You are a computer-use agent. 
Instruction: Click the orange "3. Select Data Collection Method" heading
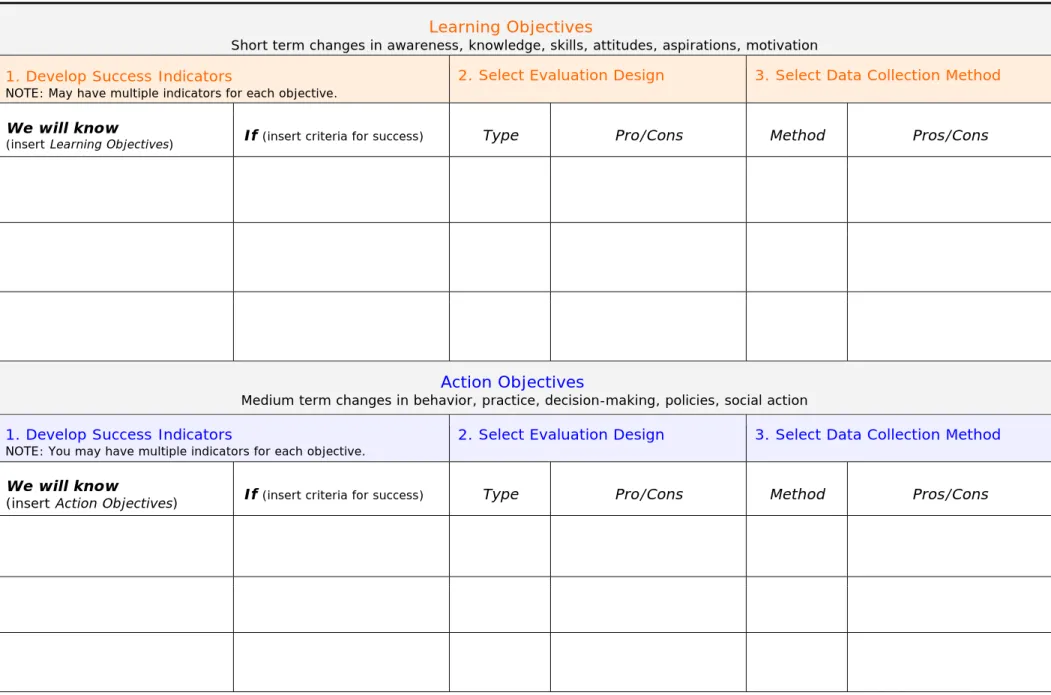pos(877,75)
